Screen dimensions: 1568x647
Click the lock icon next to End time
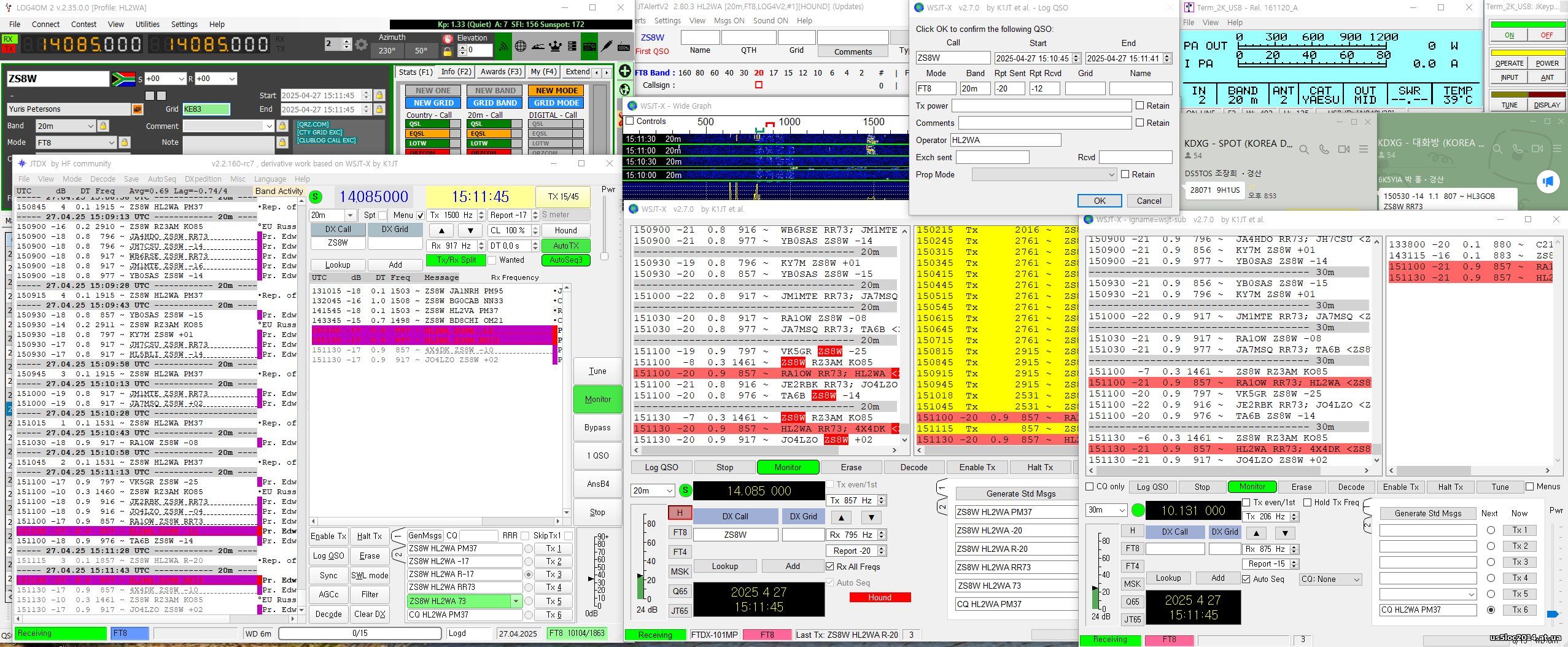tap(379, 109)
